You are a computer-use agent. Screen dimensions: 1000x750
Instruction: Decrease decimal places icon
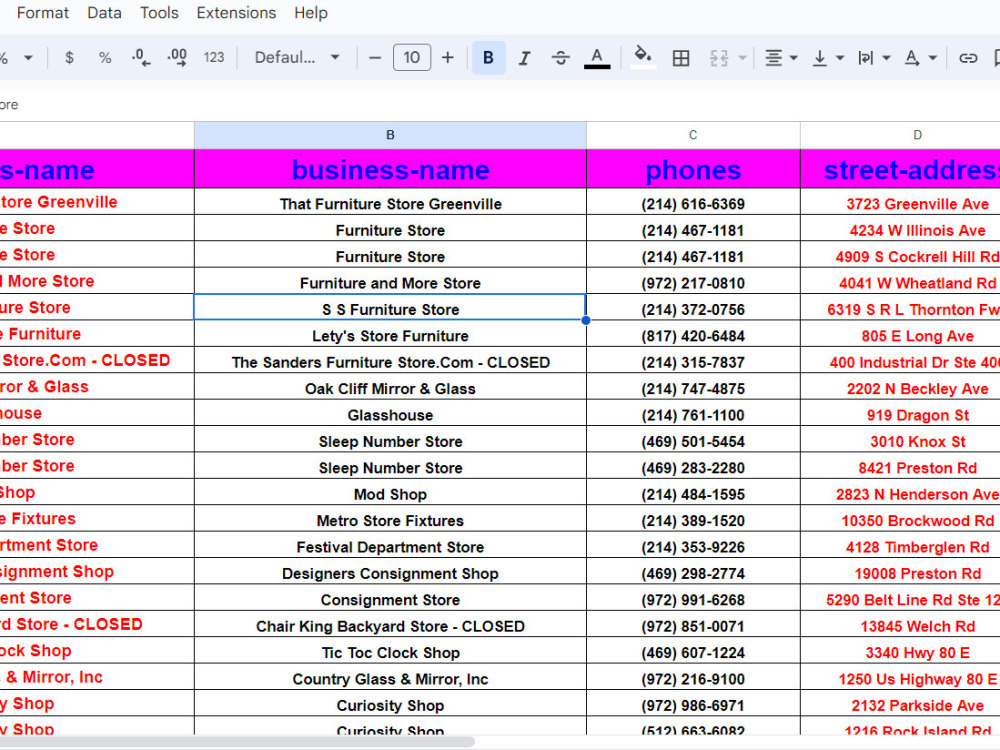pyautogui.click(x=141, y=58)
